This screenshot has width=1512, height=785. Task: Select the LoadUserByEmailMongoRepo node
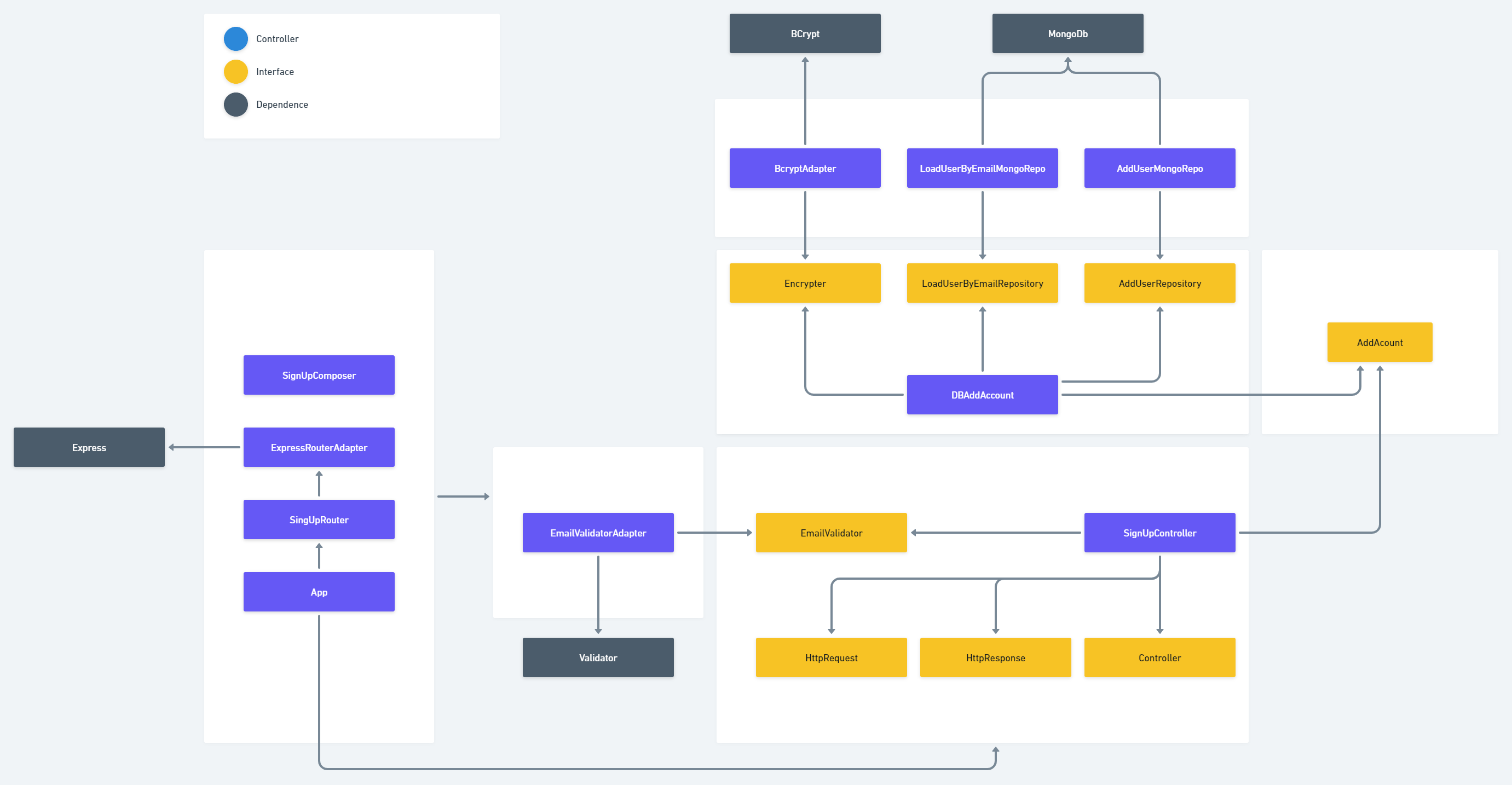(982, 168)
